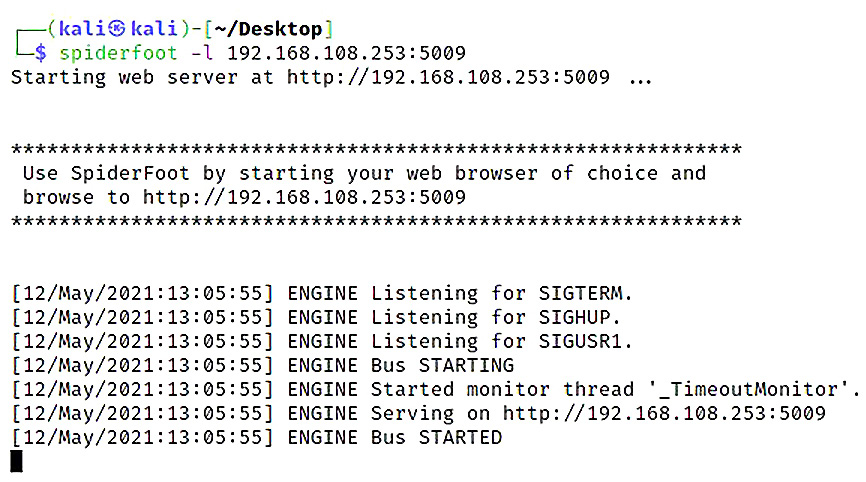This screenshot has height=482, width=866.
Task: Click the terminal block cursor
Action: (16, 461)
